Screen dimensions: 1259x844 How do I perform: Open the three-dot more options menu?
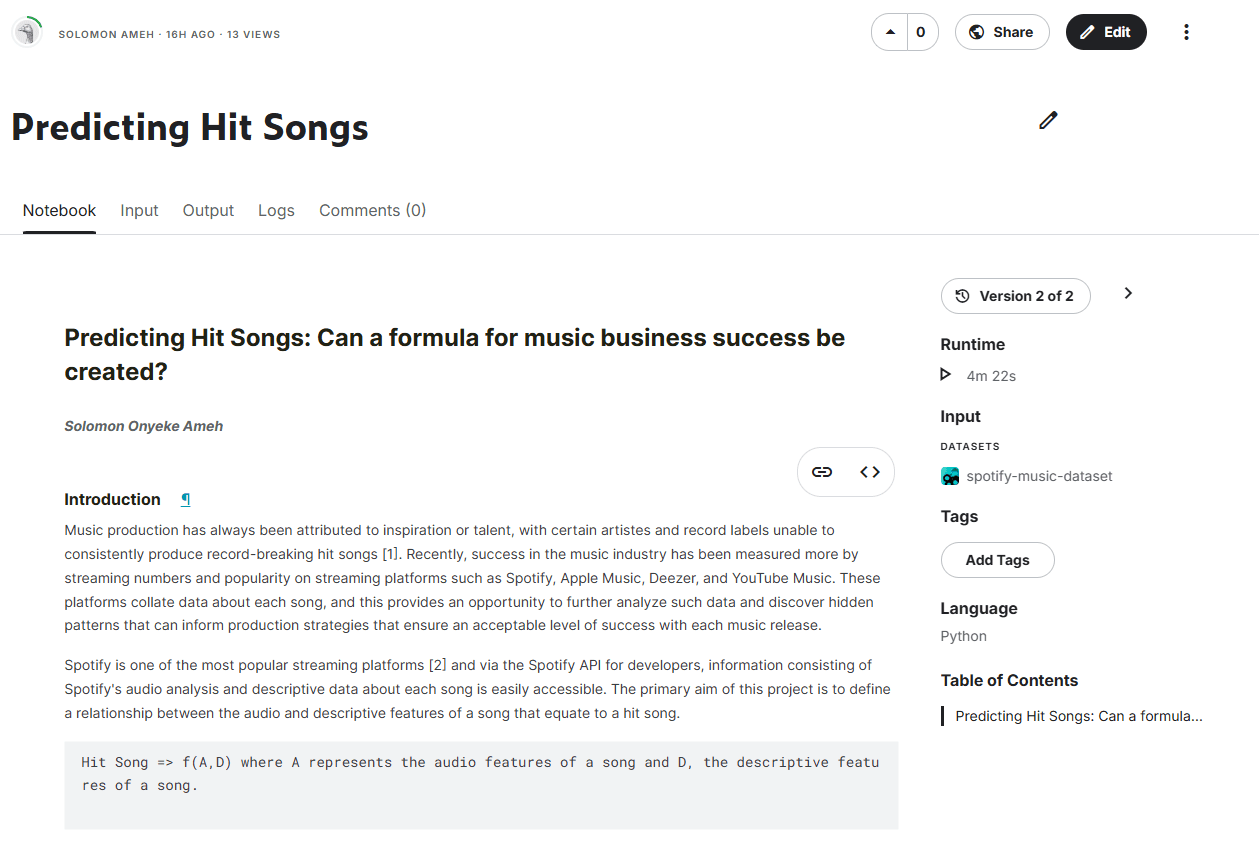point(1186,32)
